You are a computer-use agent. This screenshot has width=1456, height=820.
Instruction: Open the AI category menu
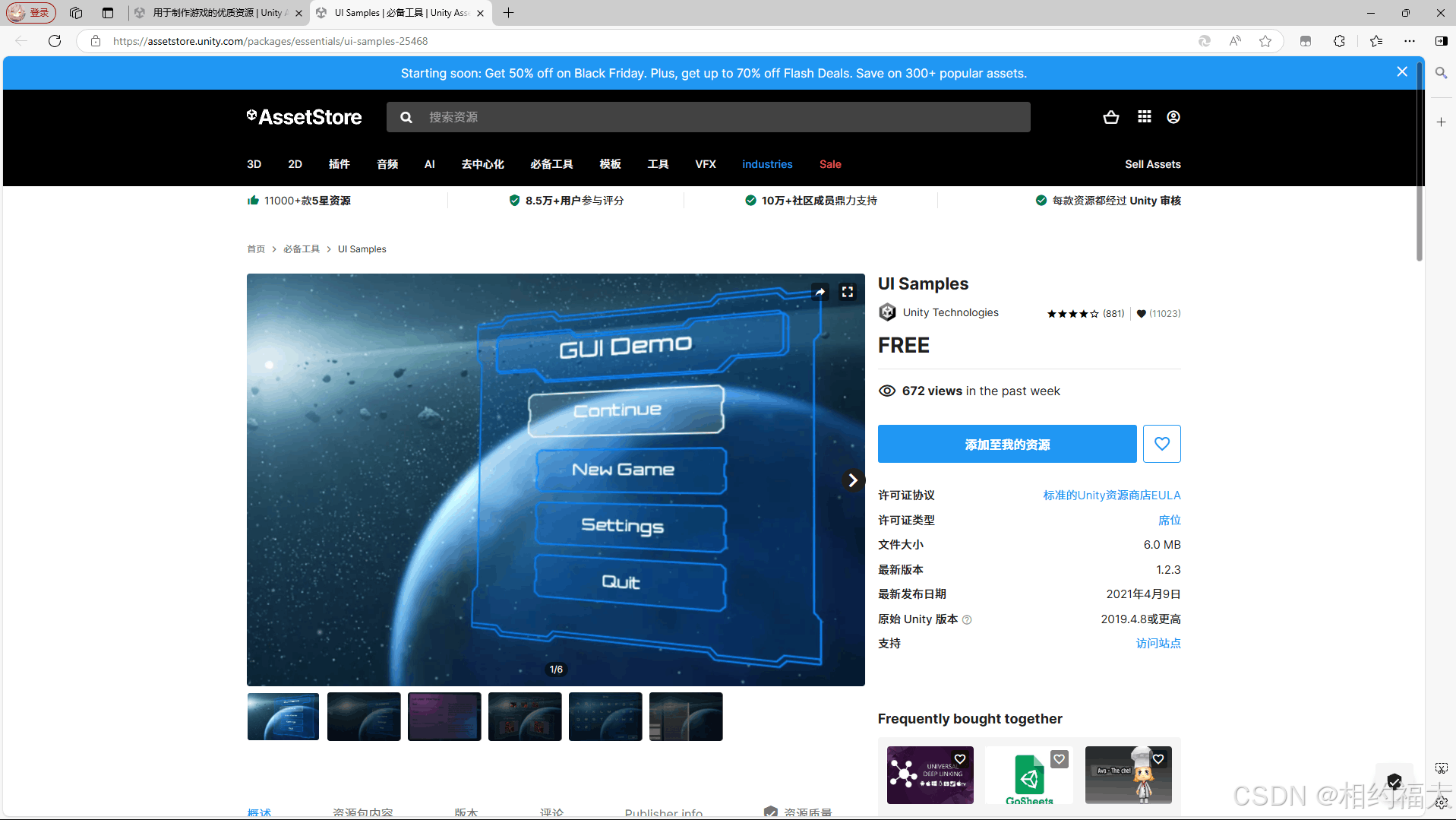click(429, 164)
